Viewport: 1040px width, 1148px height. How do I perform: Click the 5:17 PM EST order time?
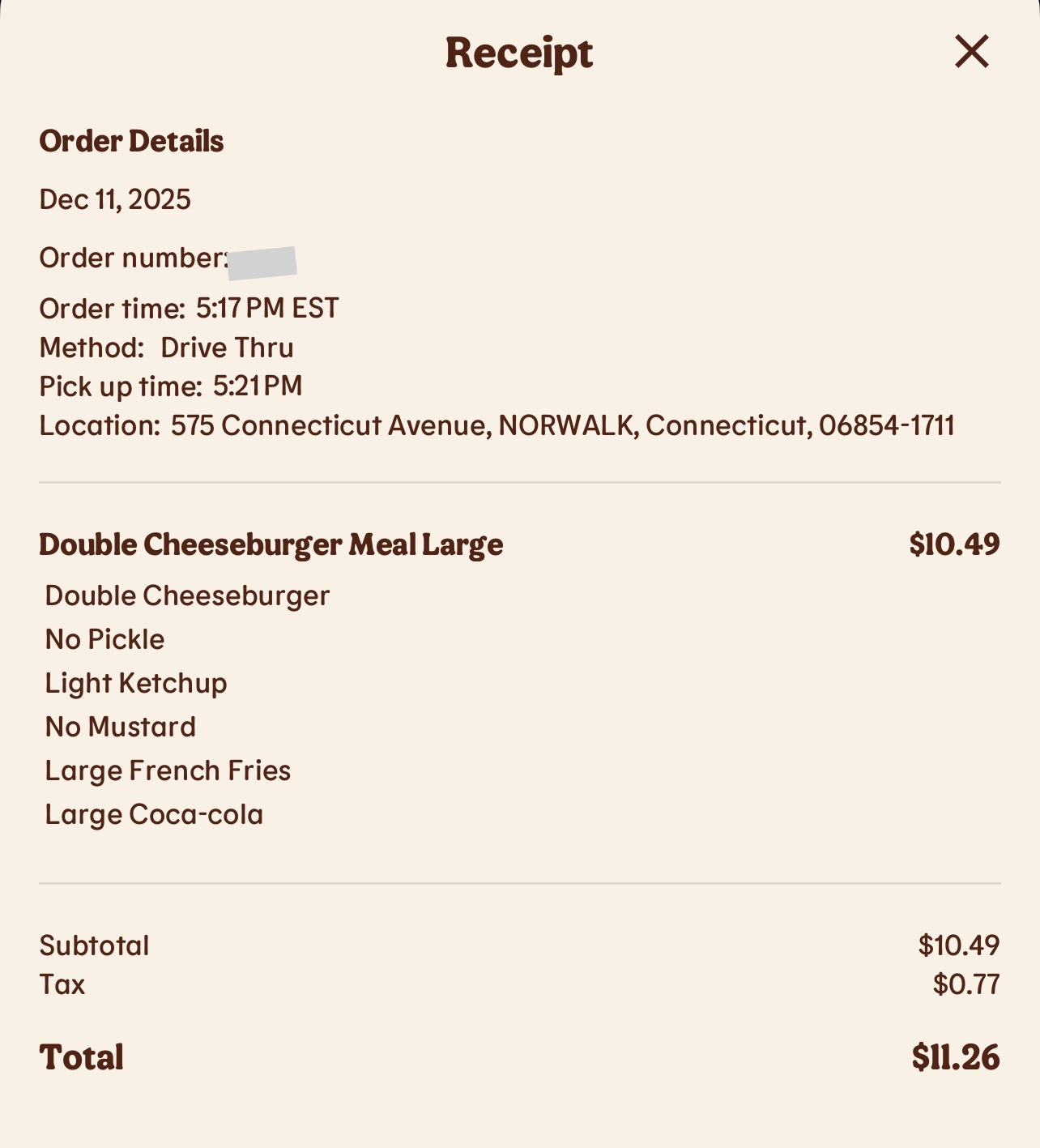coord(267,309)
